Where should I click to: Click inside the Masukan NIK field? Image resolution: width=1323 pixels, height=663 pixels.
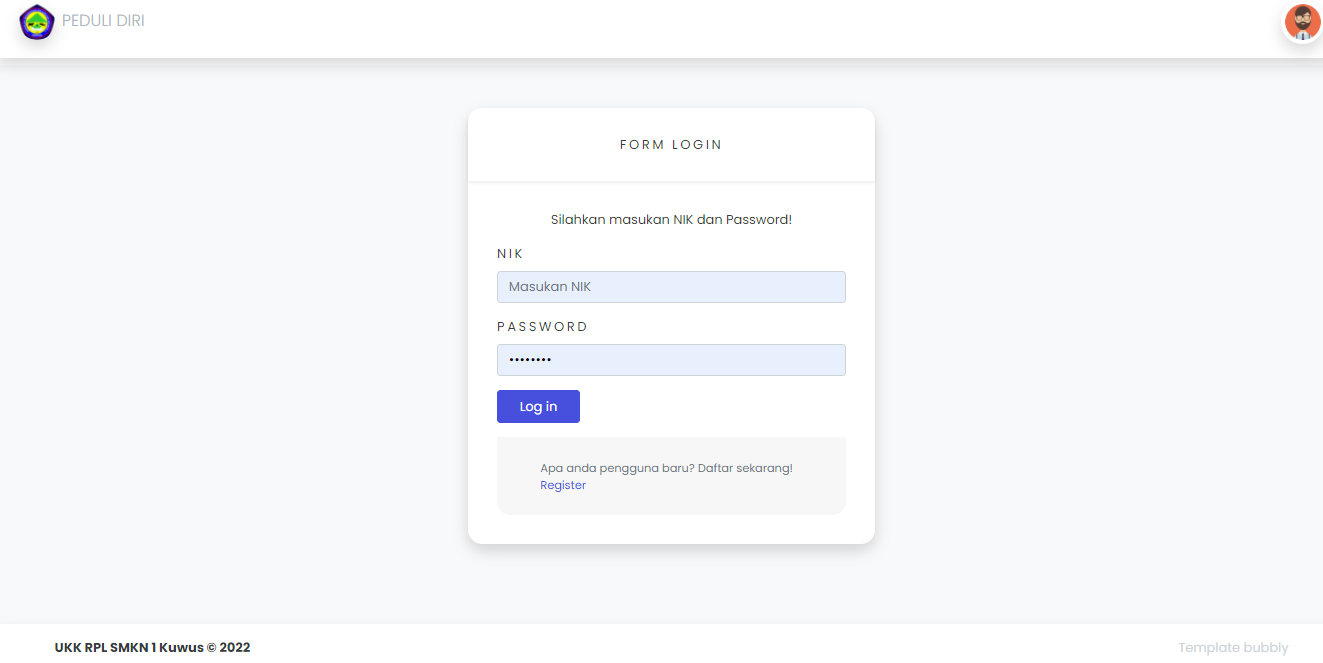click(x=671, y=286)
